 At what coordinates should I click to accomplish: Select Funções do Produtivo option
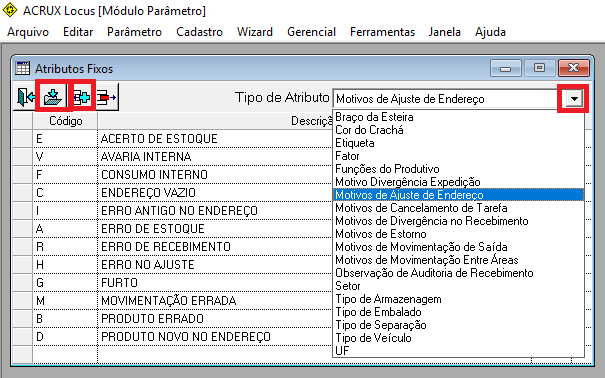click(458, 169)
